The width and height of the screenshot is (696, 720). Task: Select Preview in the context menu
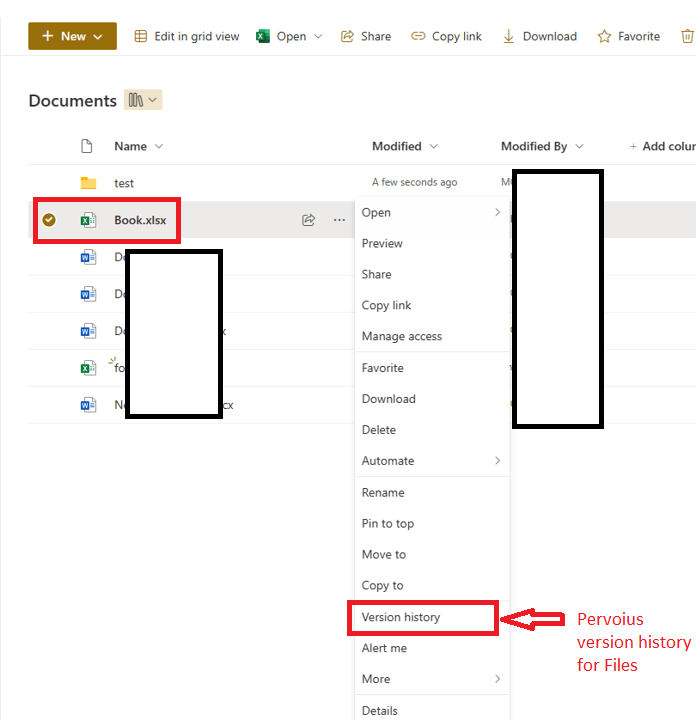[432, 243]
